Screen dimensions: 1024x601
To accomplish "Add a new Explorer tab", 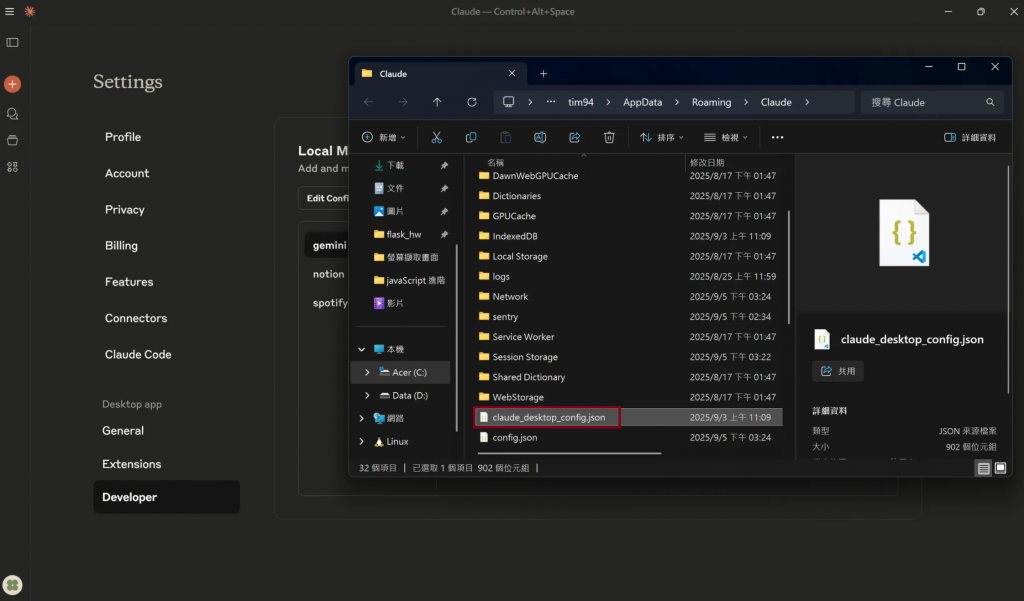I will tap(543, 74).
